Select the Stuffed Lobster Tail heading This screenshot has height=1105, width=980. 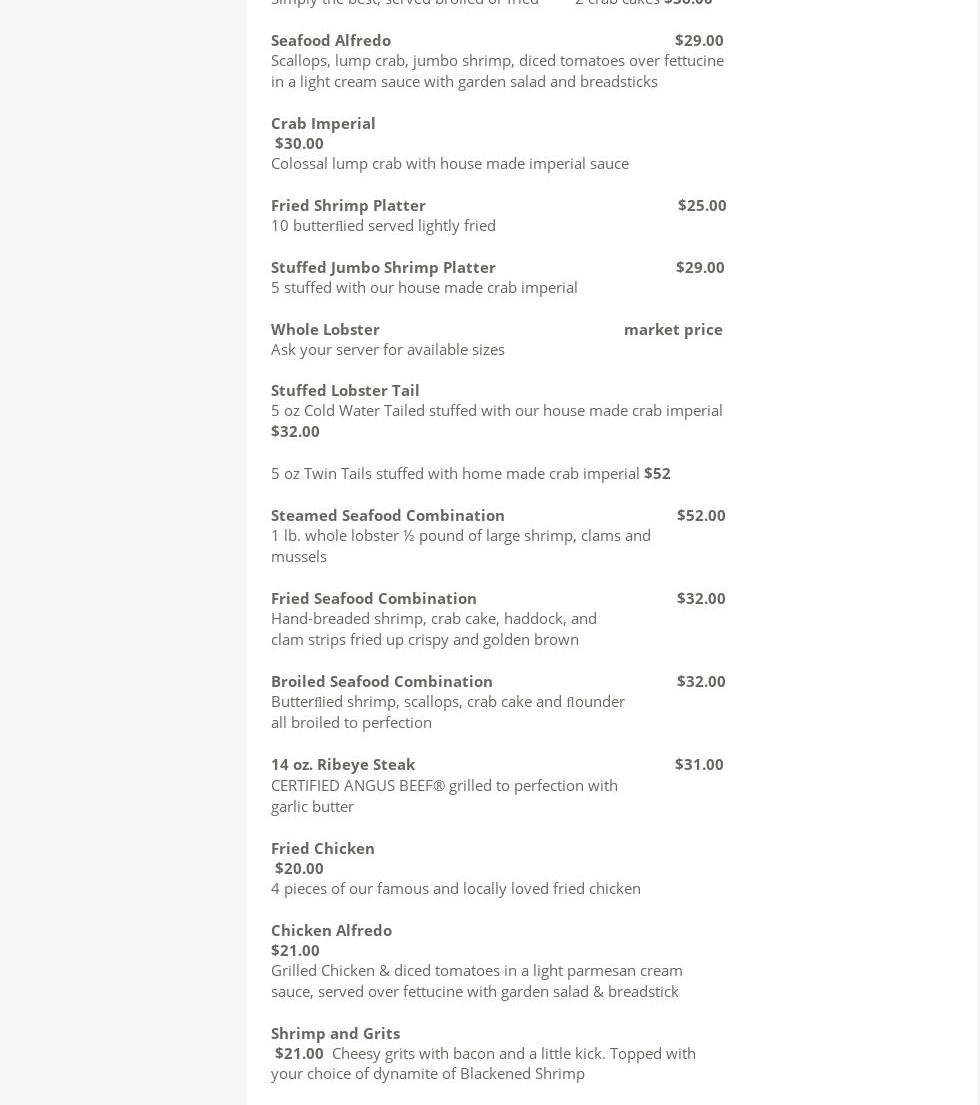pos(345,390)
